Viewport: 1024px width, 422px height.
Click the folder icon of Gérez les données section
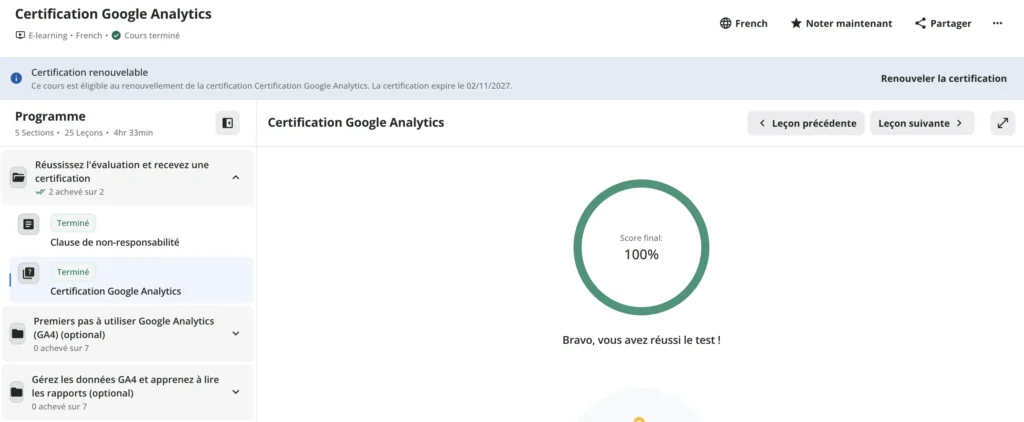[x=18, y=392]
